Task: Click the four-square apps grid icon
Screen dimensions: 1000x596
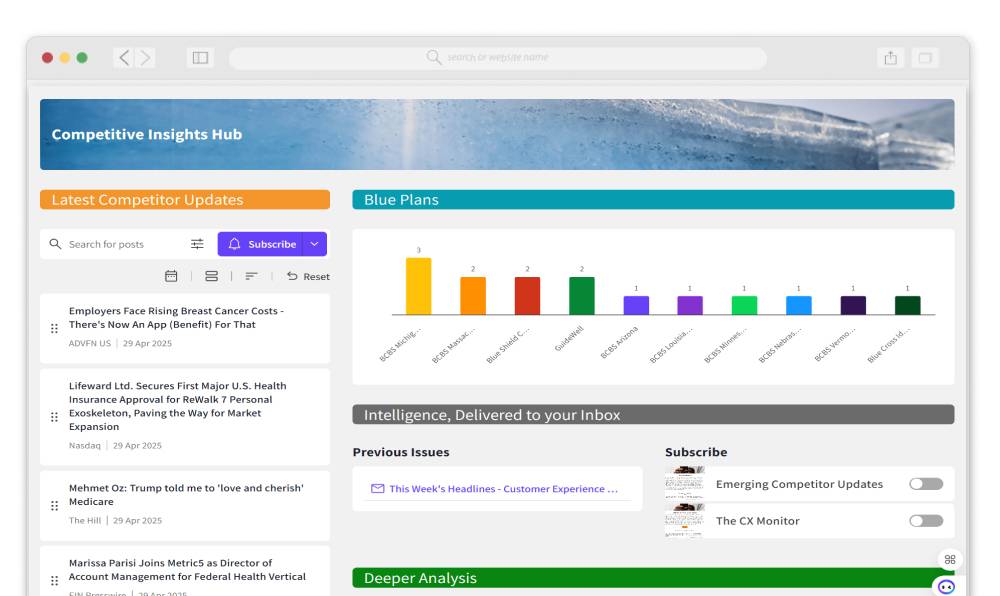Action: tap(950, 560)
